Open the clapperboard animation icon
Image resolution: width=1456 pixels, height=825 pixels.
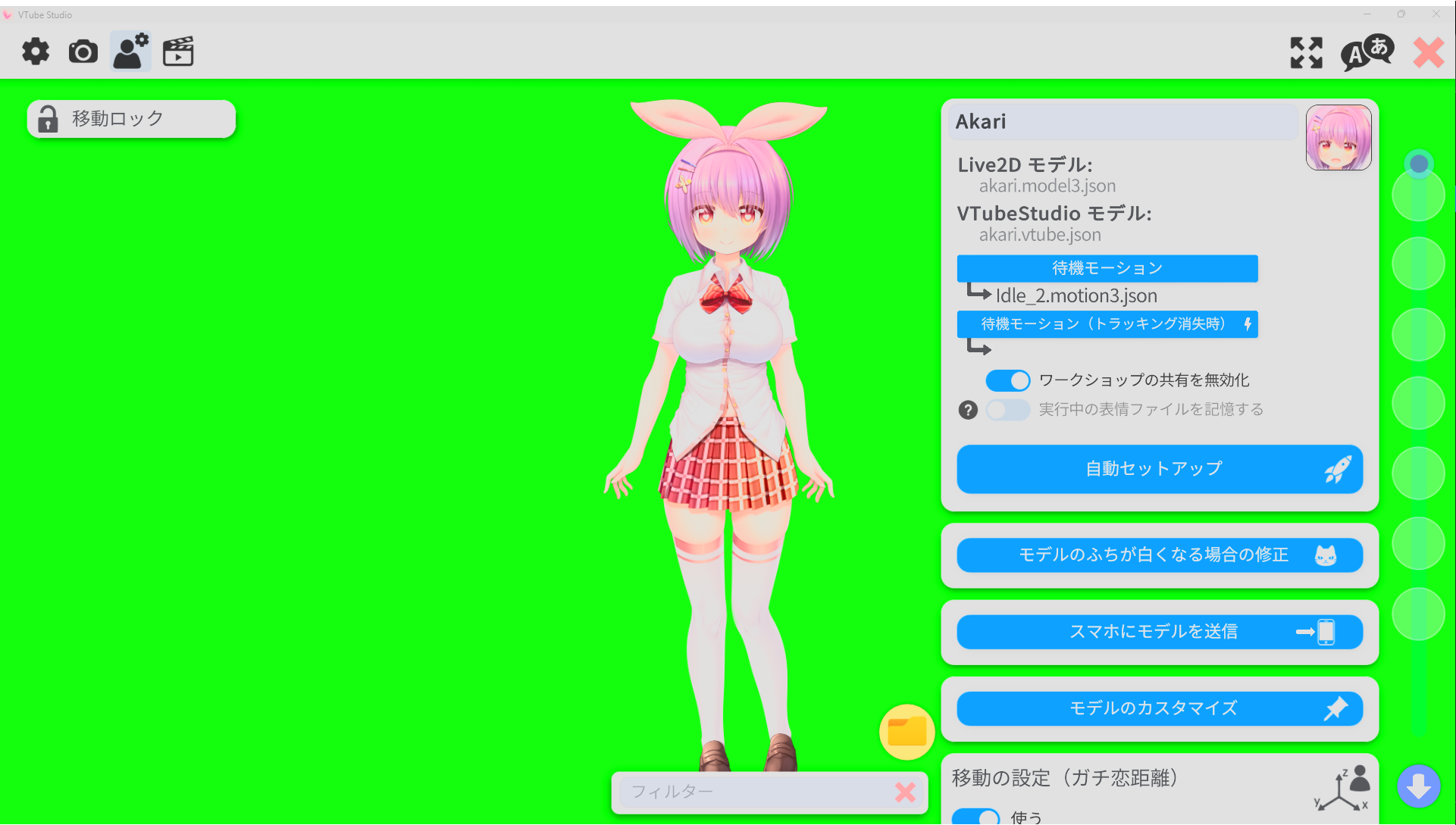tap(178, 52)
